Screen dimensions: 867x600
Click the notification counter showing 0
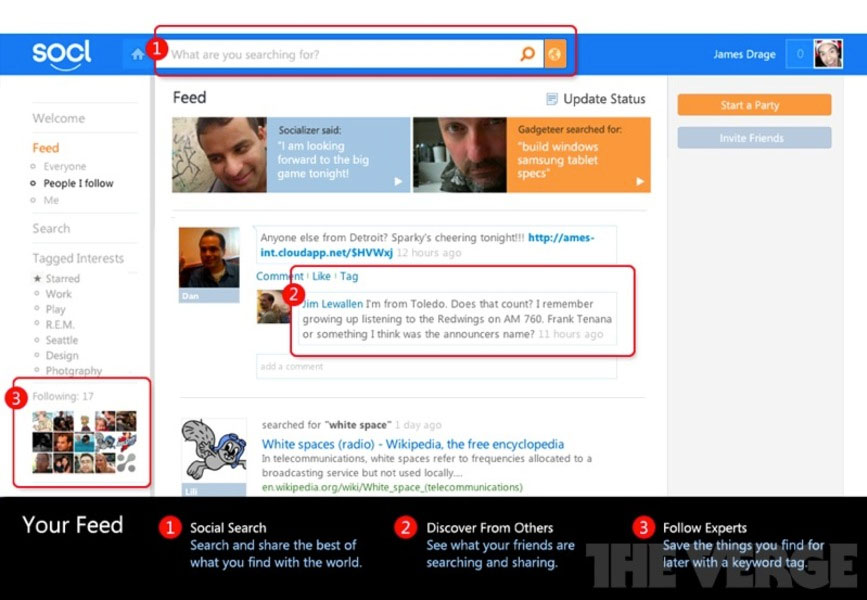(x=799, y=54)
